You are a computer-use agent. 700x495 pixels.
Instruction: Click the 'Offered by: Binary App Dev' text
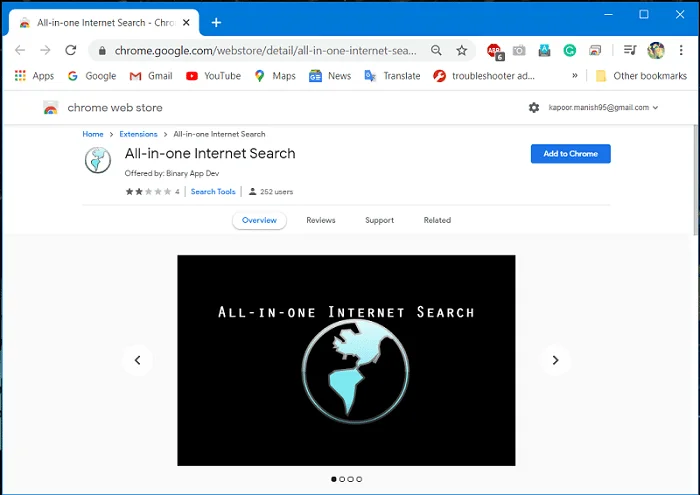point(172,173)
